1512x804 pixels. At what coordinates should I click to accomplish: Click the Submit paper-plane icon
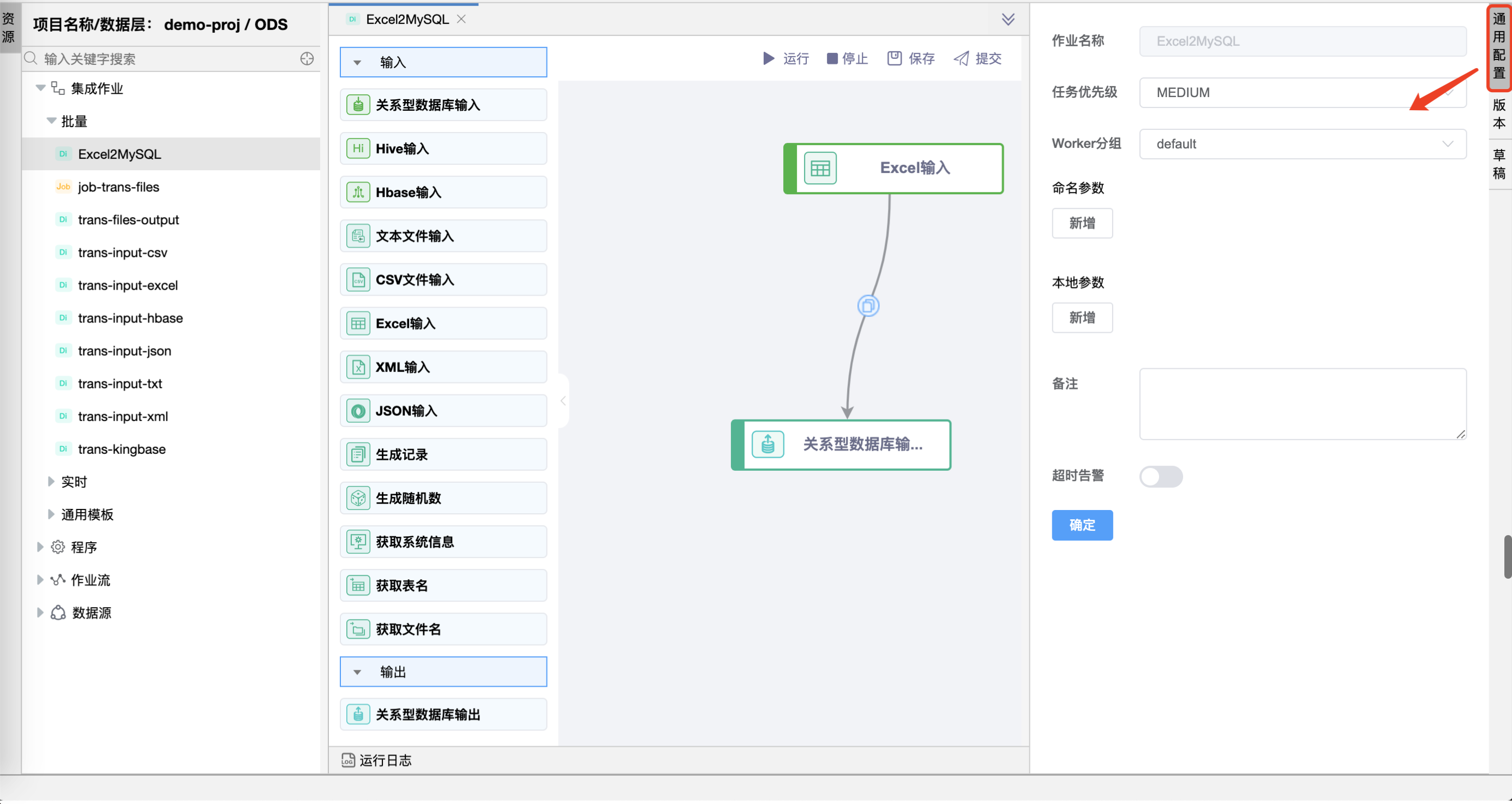[961, 58]
